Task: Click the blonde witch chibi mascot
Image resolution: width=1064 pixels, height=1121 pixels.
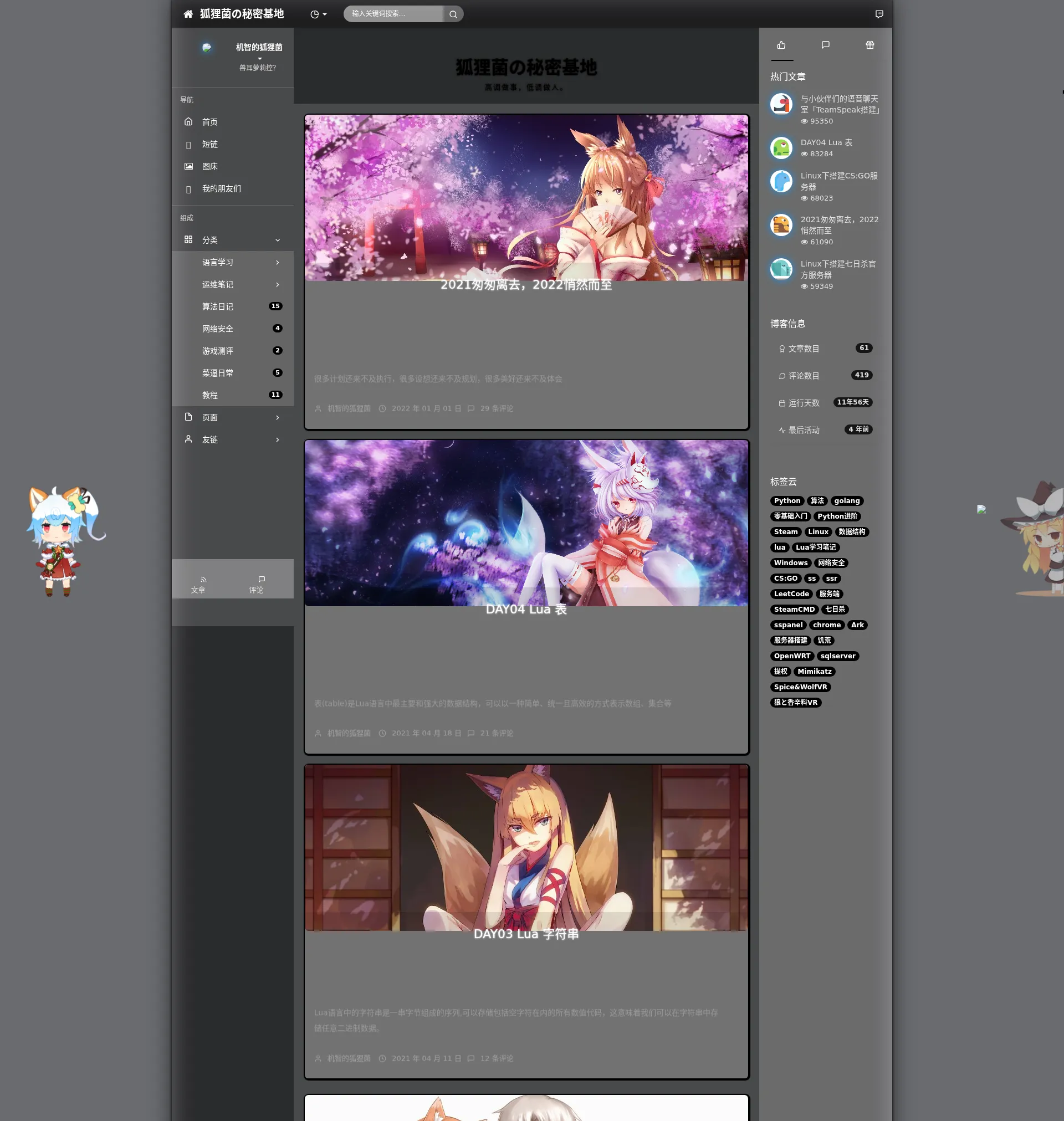Action: [1034, 538]
